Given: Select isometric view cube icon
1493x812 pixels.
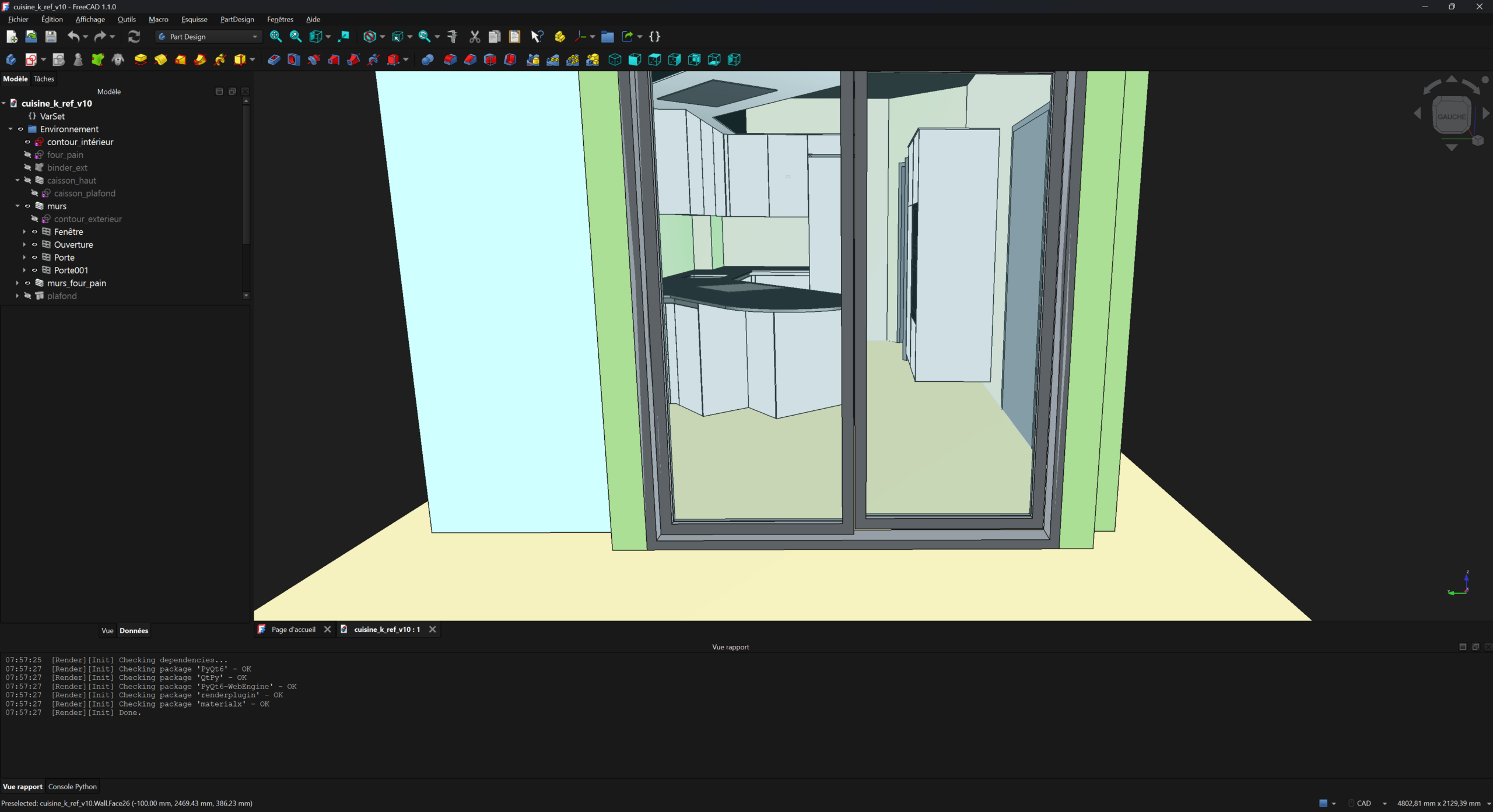Looking at the screenshot, I should click(615, 59).
